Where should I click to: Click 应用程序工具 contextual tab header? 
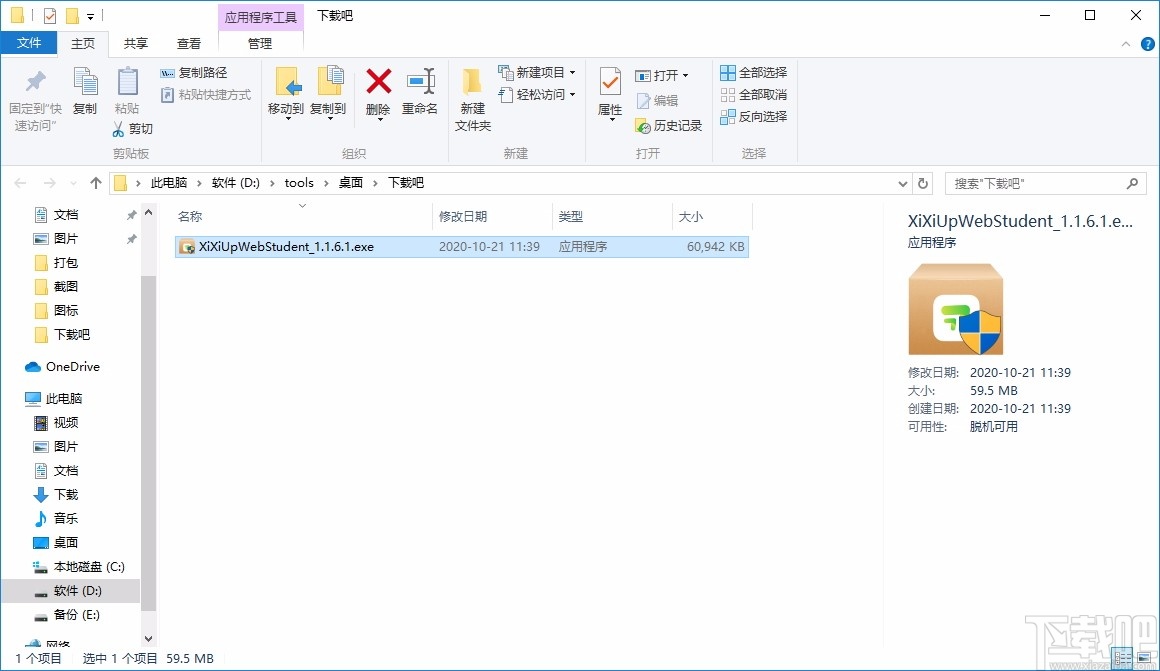pos(260,17)
